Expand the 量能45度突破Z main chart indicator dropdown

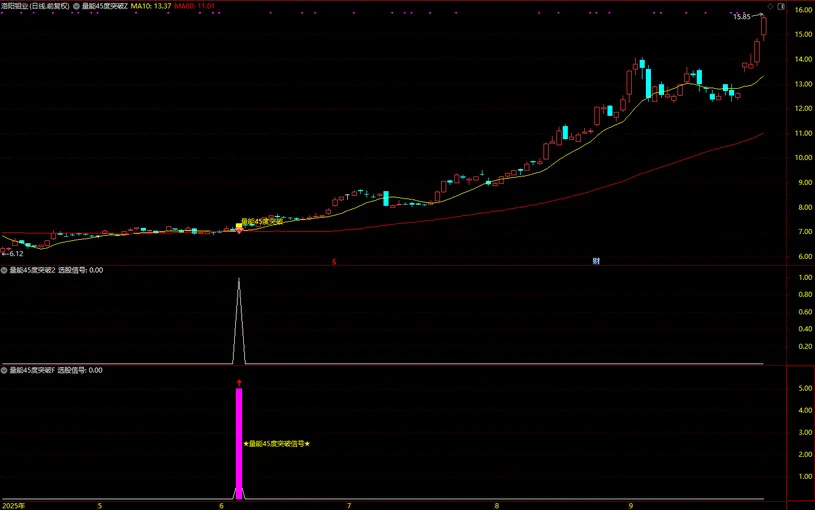pyautogui.click(x=76, y=6)
